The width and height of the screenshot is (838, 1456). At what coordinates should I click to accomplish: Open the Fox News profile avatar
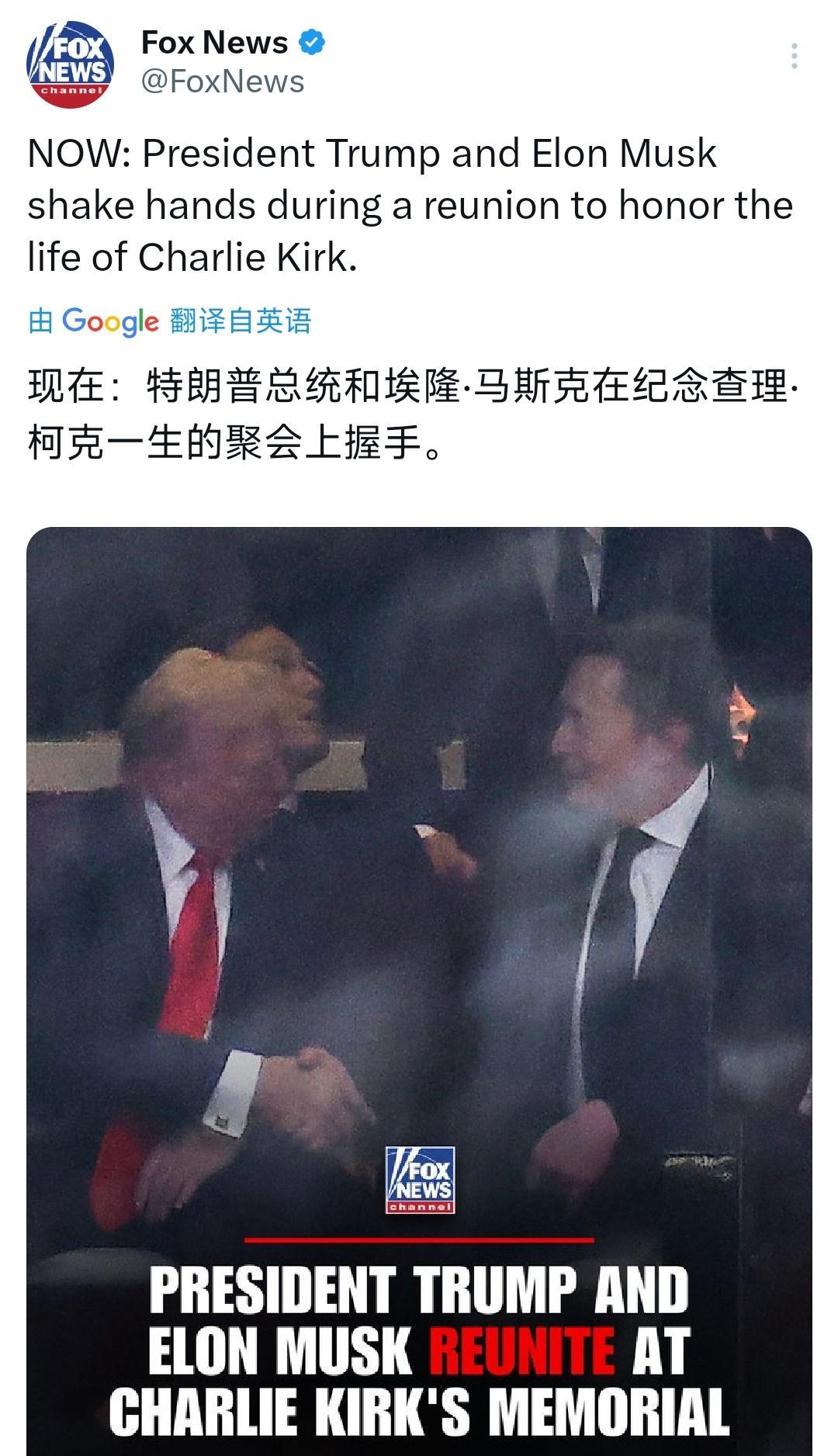[71, 64]
